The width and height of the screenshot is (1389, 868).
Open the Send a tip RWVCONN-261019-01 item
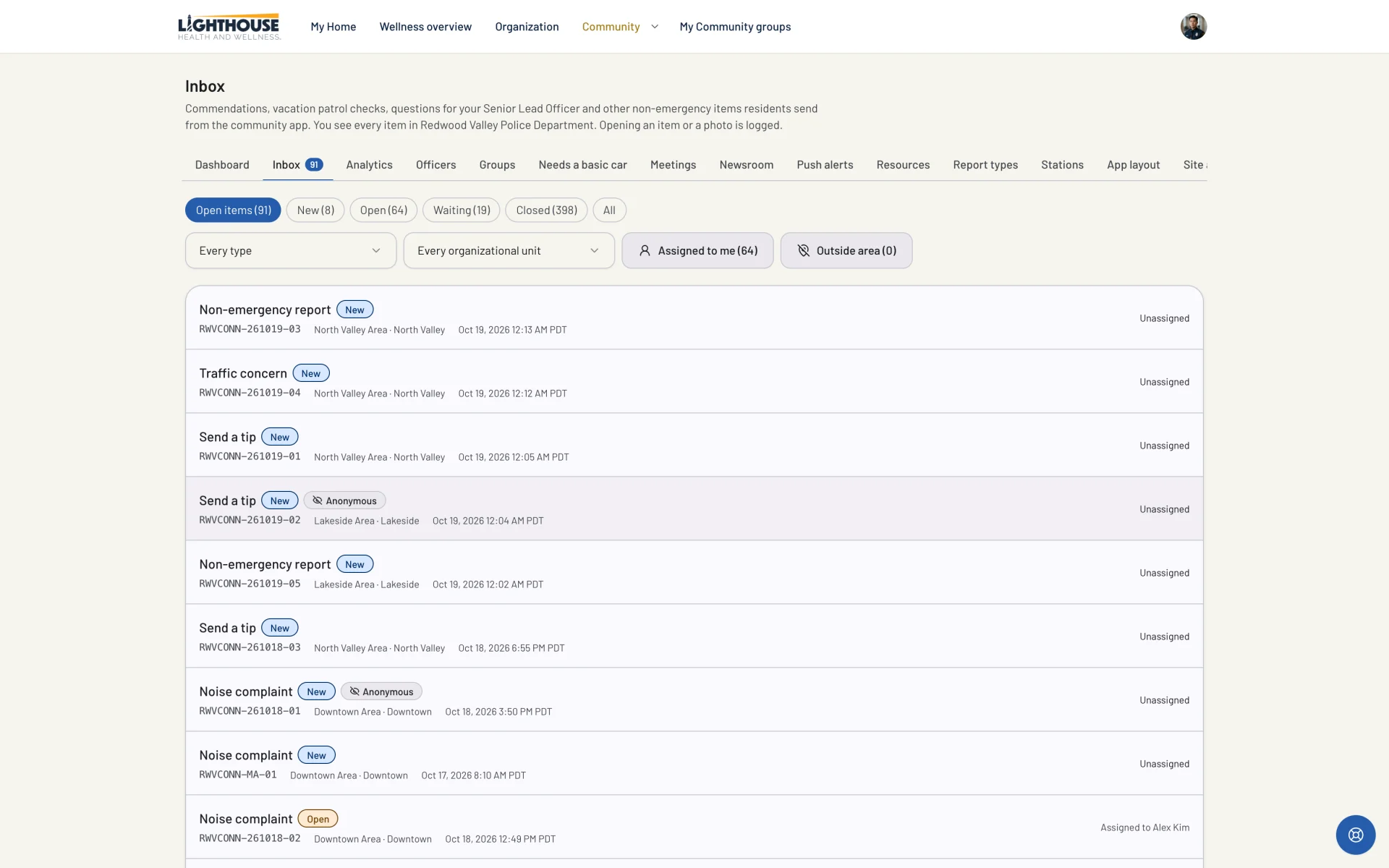[x=694, y=446]
